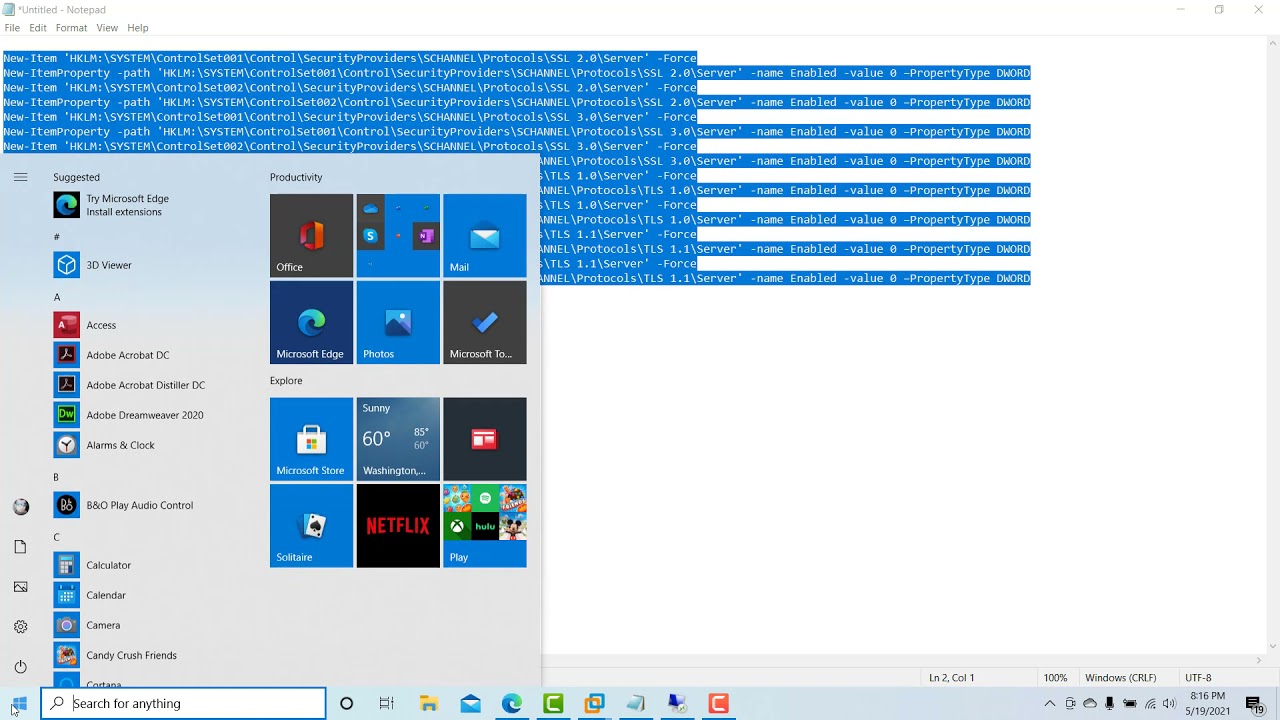This screenshot has height=720, width=1280.
Task: Launch the Calculator app
Action: [150, 565]
